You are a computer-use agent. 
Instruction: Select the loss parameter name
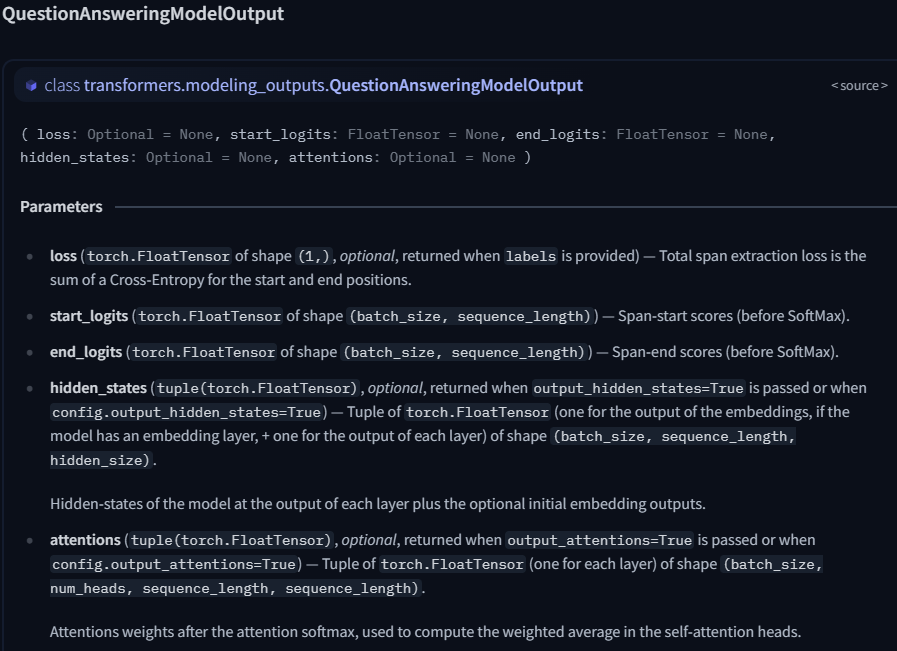pyautogui.click(x=63, y=256)
